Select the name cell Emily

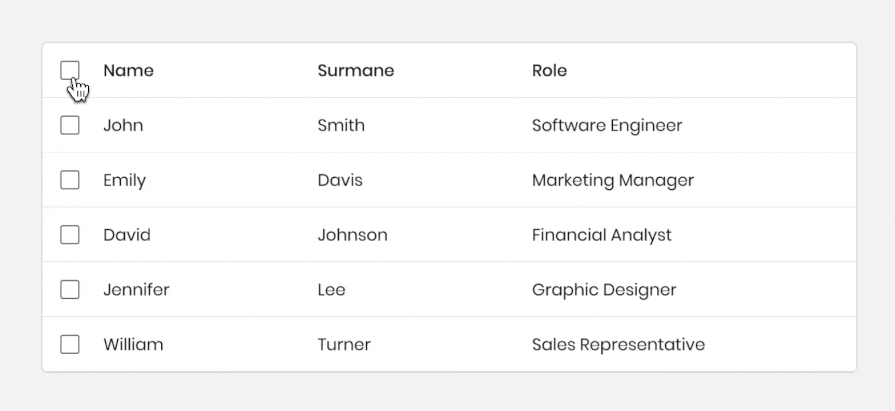[124, 180]
